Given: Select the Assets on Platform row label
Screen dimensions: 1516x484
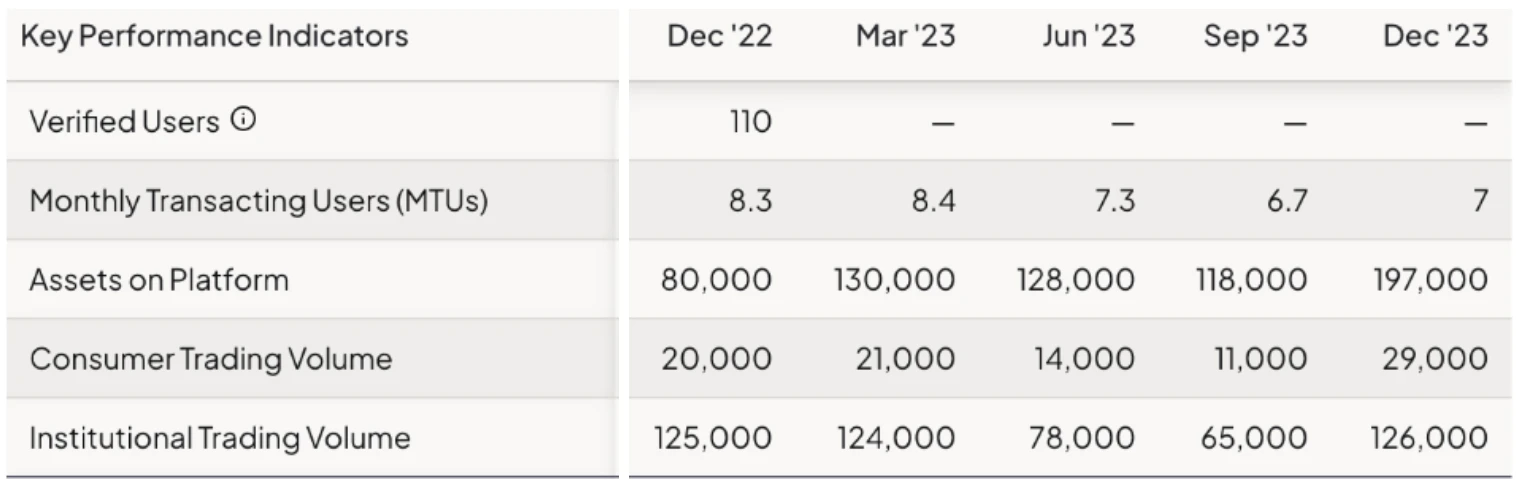Looking at the screenshot, I should click(x=159, y=280).
